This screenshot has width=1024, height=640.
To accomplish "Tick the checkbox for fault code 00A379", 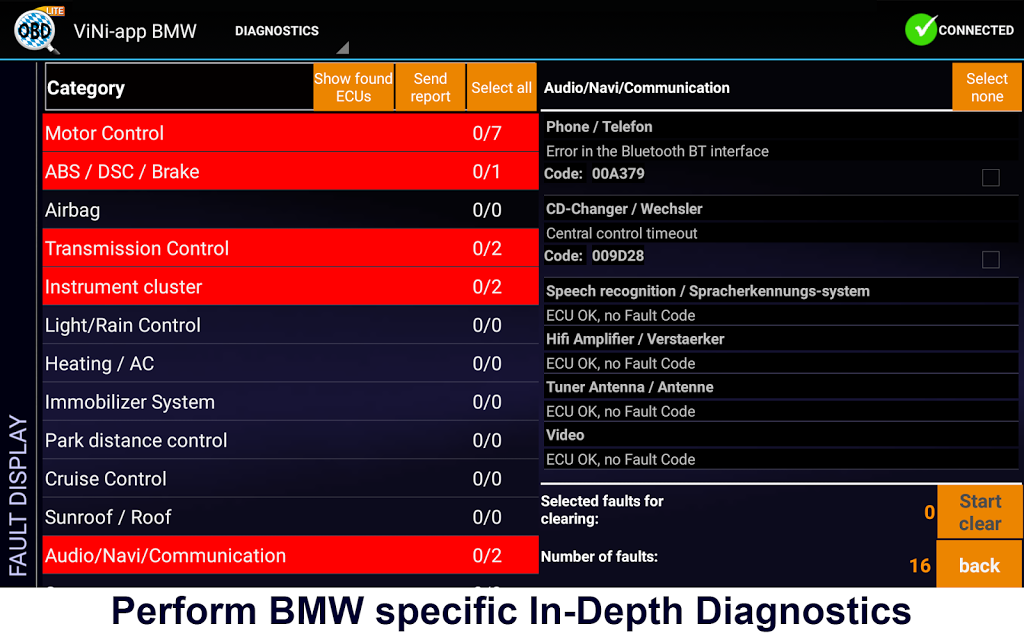I will click(990, 178).
